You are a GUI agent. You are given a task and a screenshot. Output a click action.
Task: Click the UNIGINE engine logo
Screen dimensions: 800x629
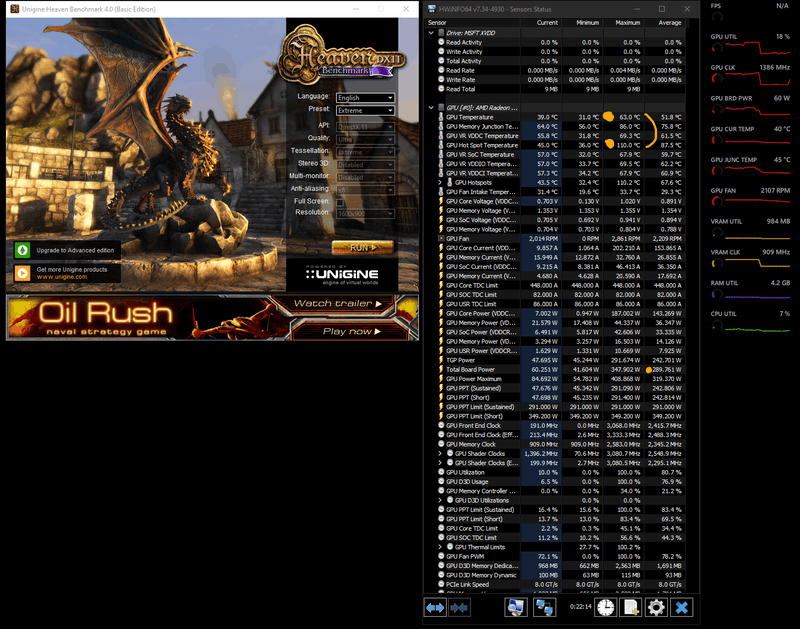click(x=342, y=274)
